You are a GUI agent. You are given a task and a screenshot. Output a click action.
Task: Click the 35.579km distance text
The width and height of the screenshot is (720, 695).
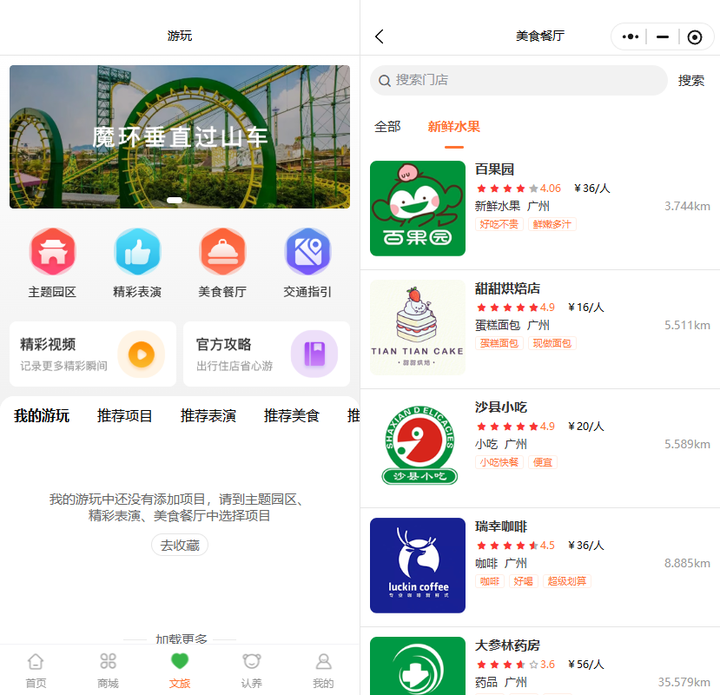point(684,682)
